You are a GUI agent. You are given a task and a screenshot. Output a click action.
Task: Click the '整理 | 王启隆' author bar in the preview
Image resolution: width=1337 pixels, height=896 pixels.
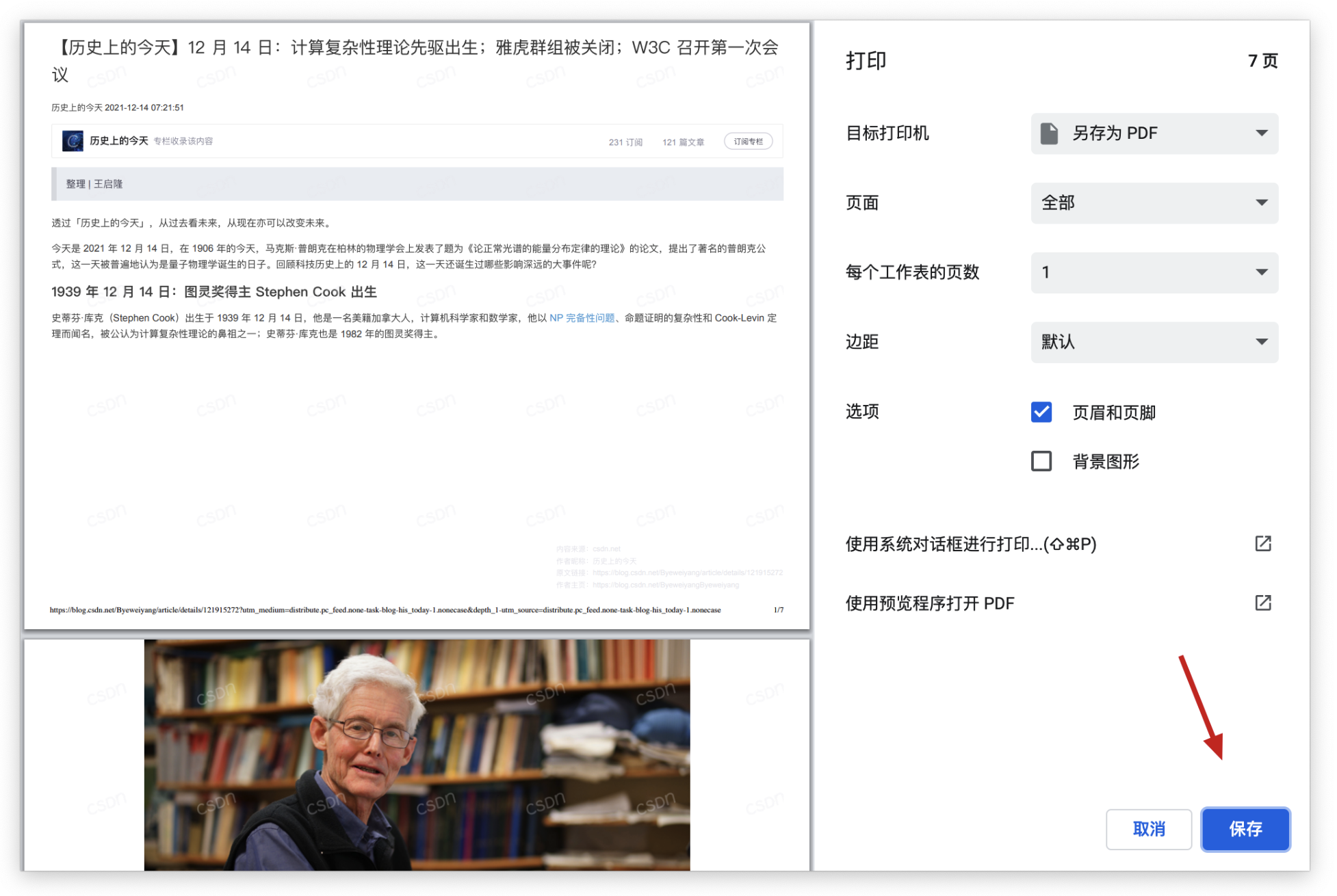417,184
